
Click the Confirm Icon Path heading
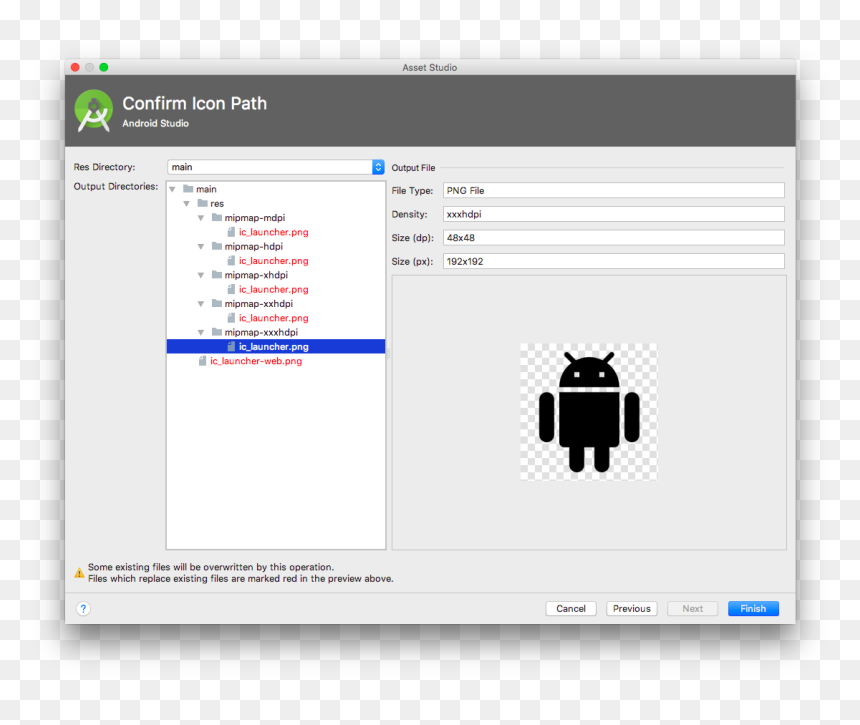coord(194,103)
